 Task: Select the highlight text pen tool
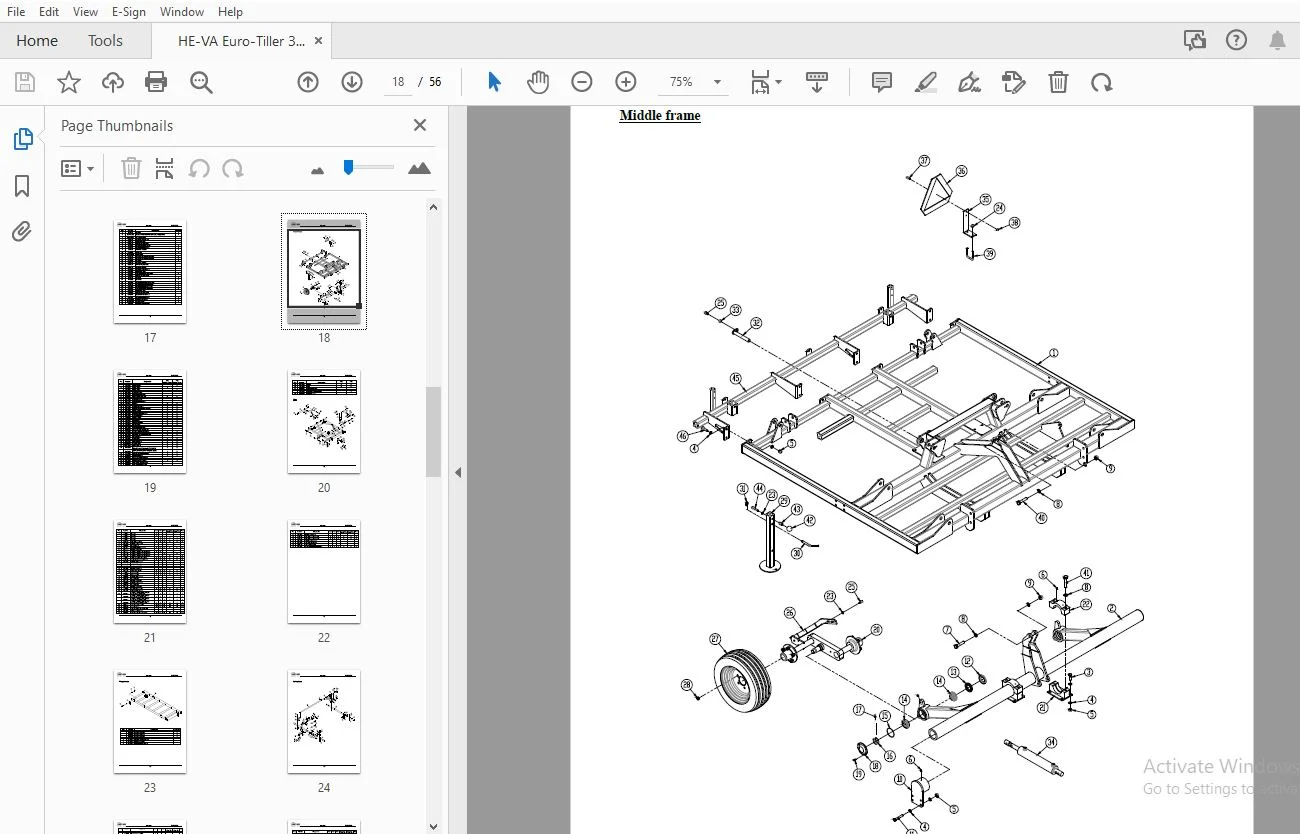pyautogui.click(x=926, y=82)
